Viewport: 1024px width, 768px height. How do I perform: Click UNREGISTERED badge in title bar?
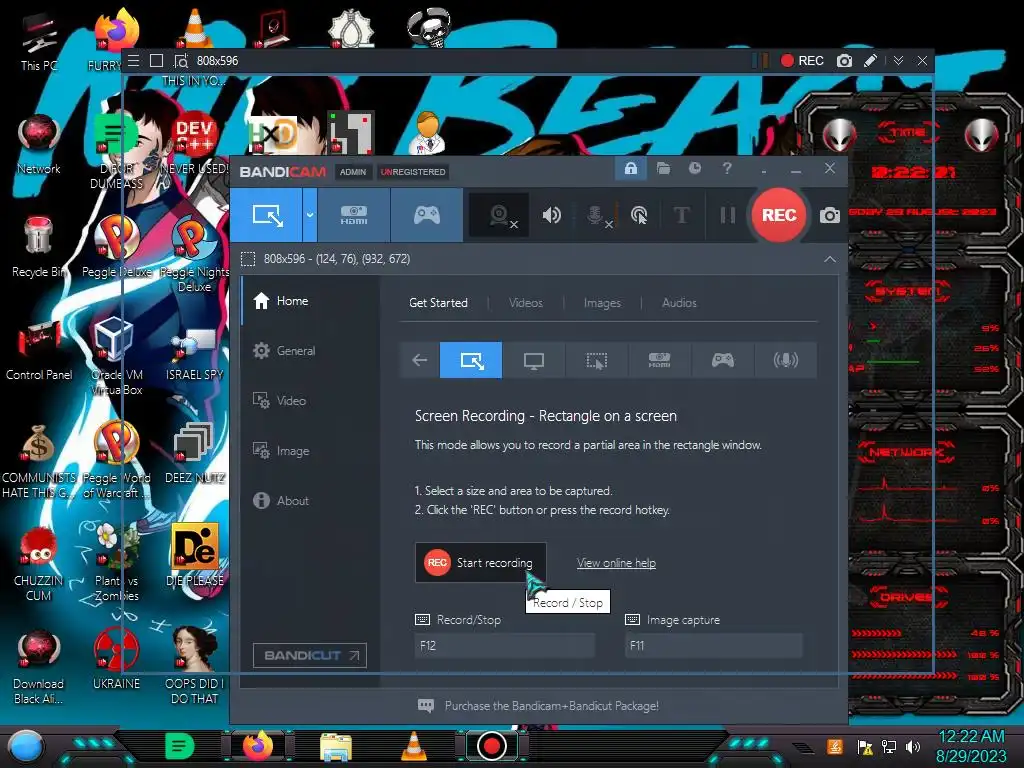click(x=413, y=172)
